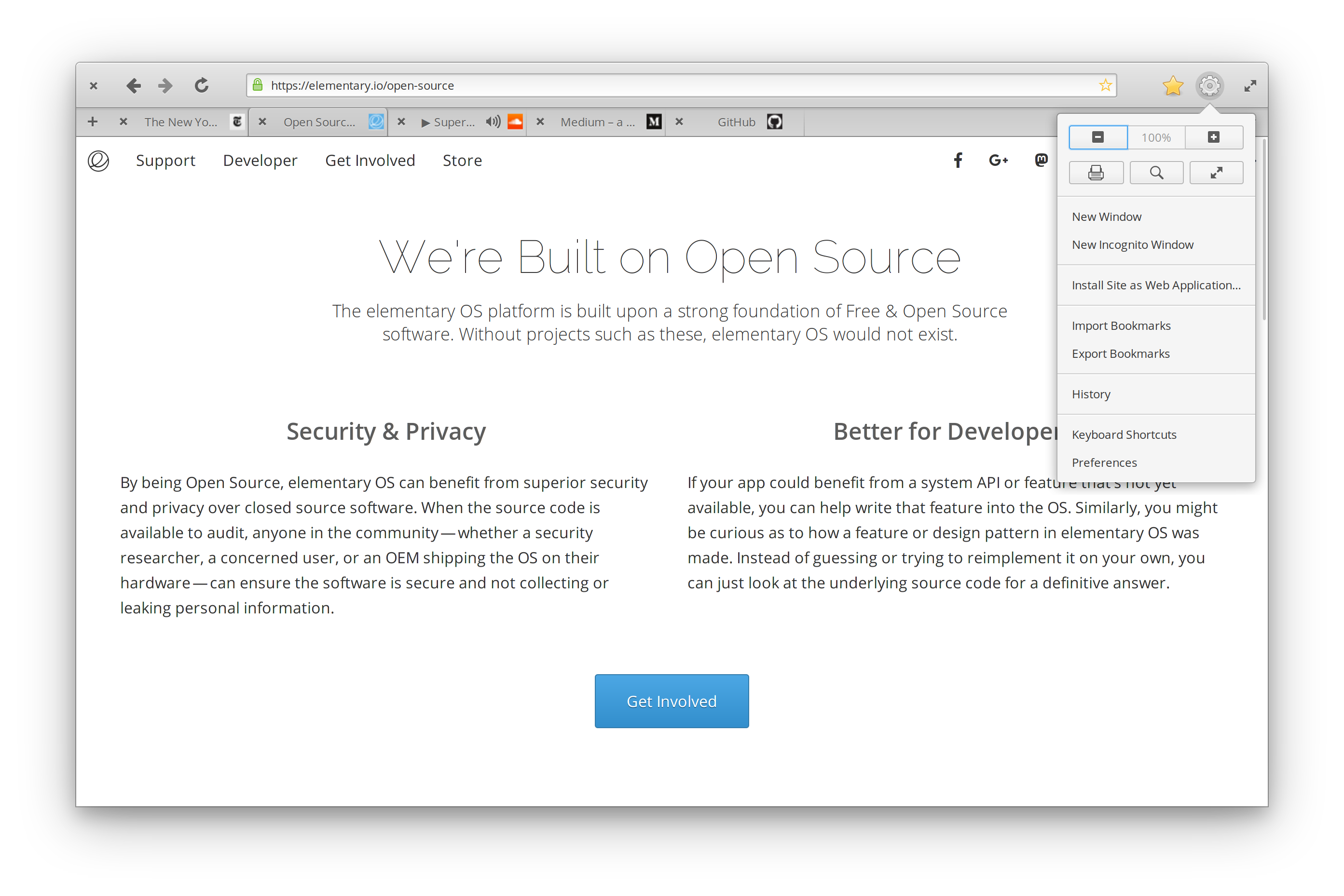
Task: Close the Medium tab
Action: [x=540, y=122]
